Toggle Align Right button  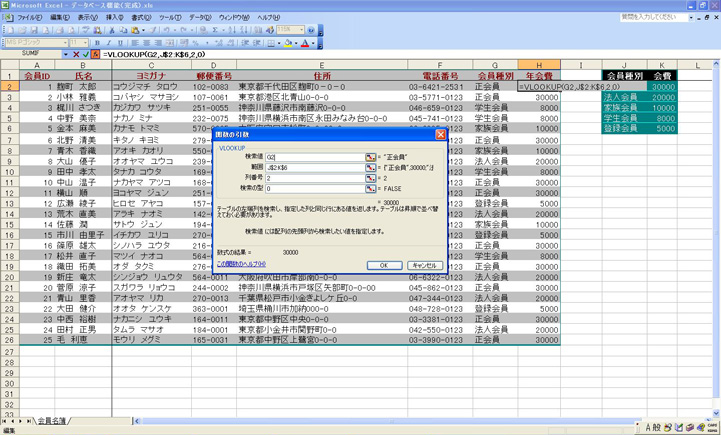(x=158, y=43)
